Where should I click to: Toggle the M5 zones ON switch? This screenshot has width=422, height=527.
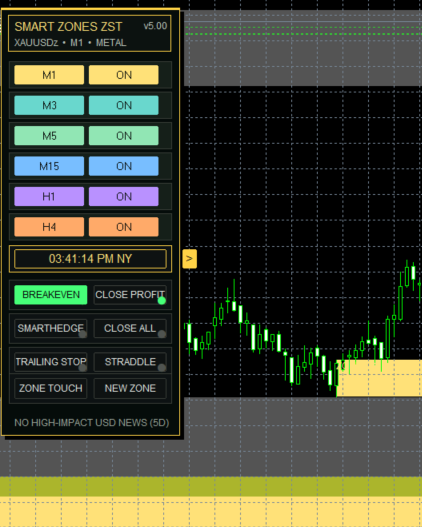click(124, 136)
